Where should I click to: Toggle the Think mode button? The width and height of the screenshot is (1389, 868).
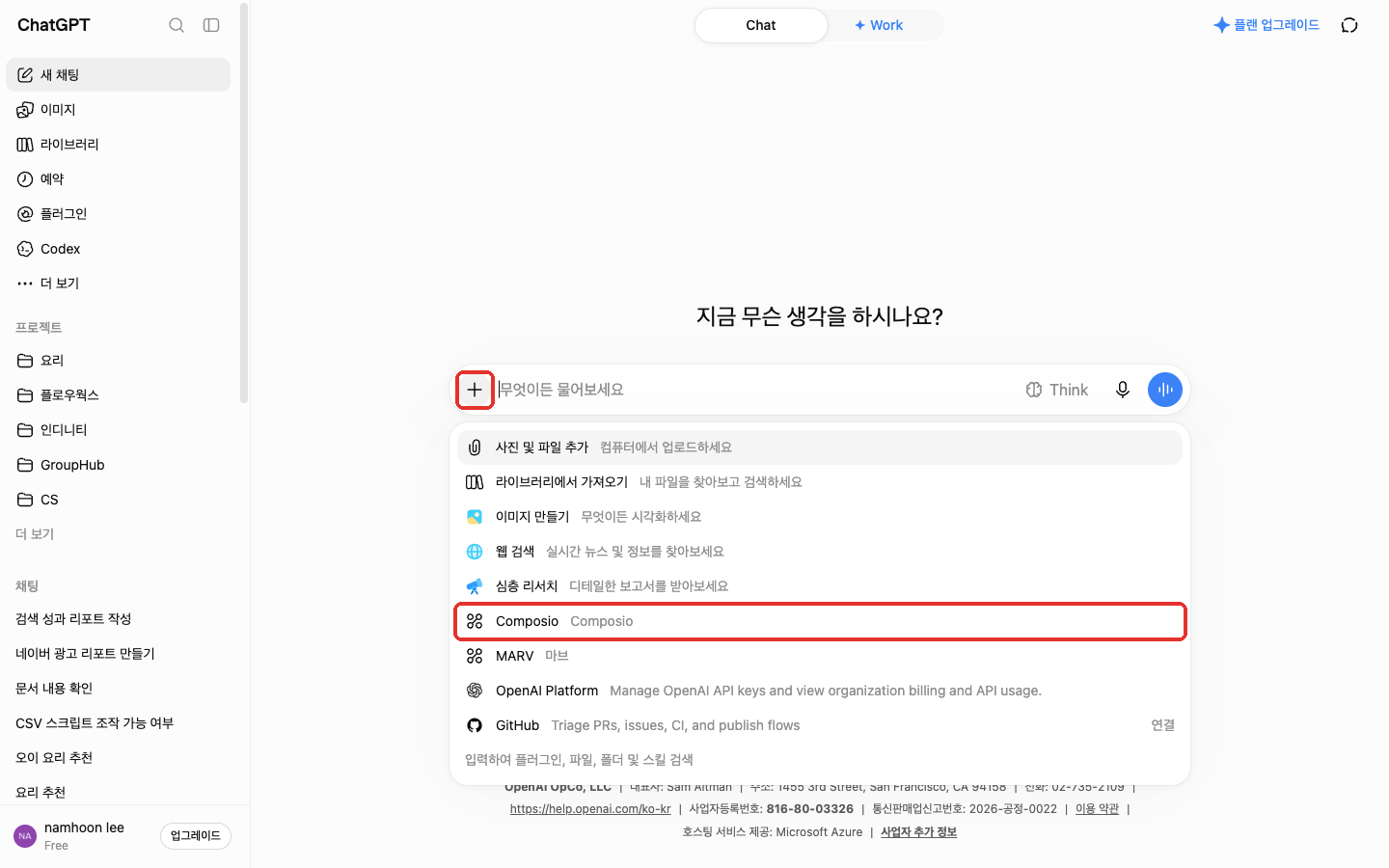click(1057, 390)
